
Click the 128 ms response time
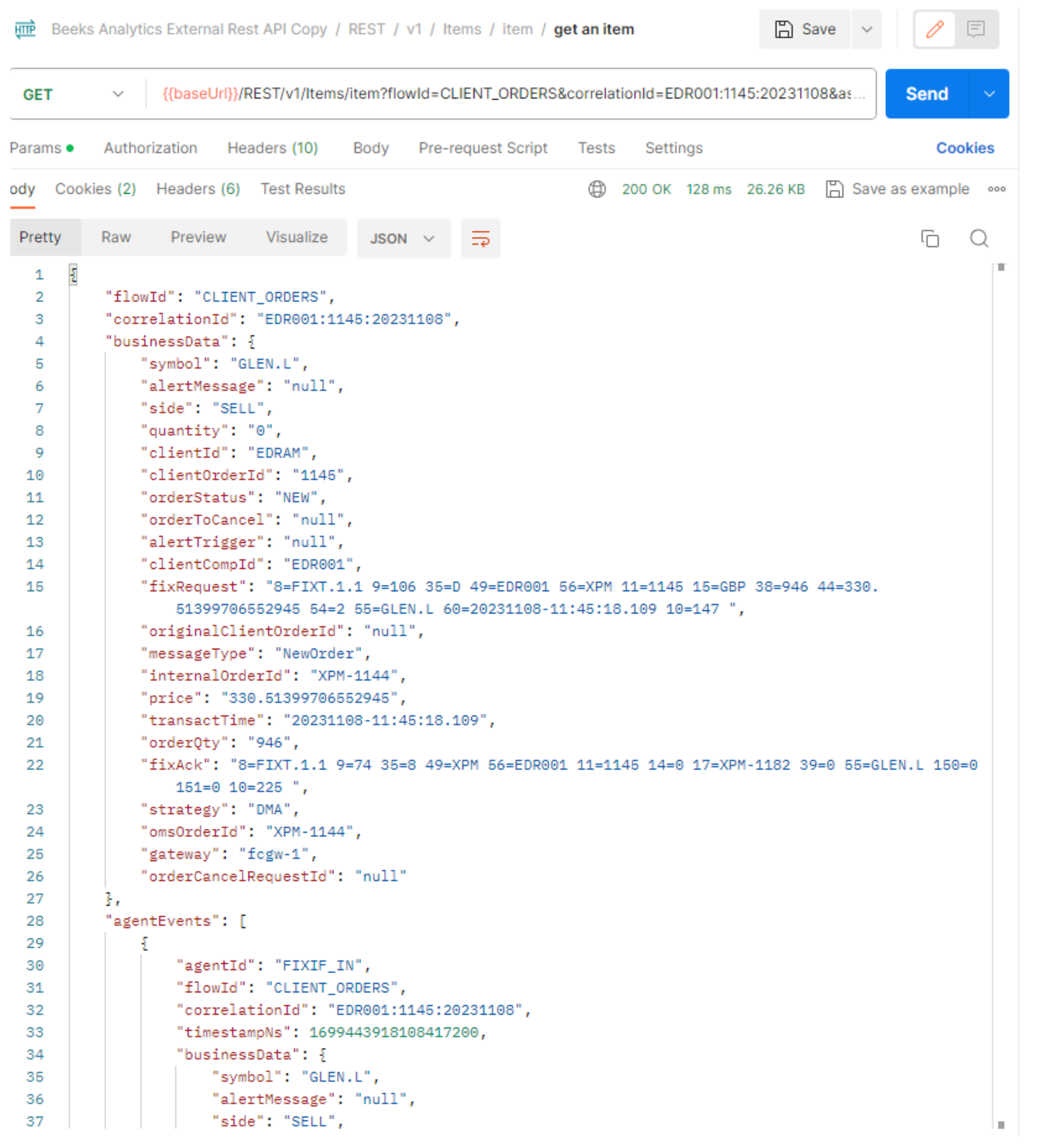[708, 189]
